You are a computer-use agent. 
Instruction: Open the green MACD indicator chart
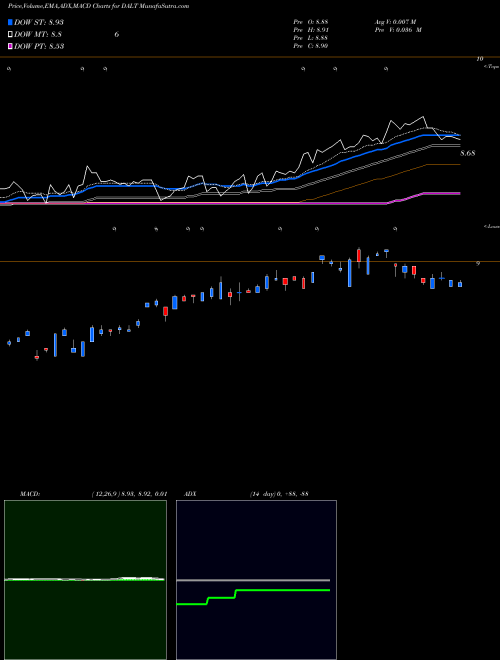(x=85, y=580)
